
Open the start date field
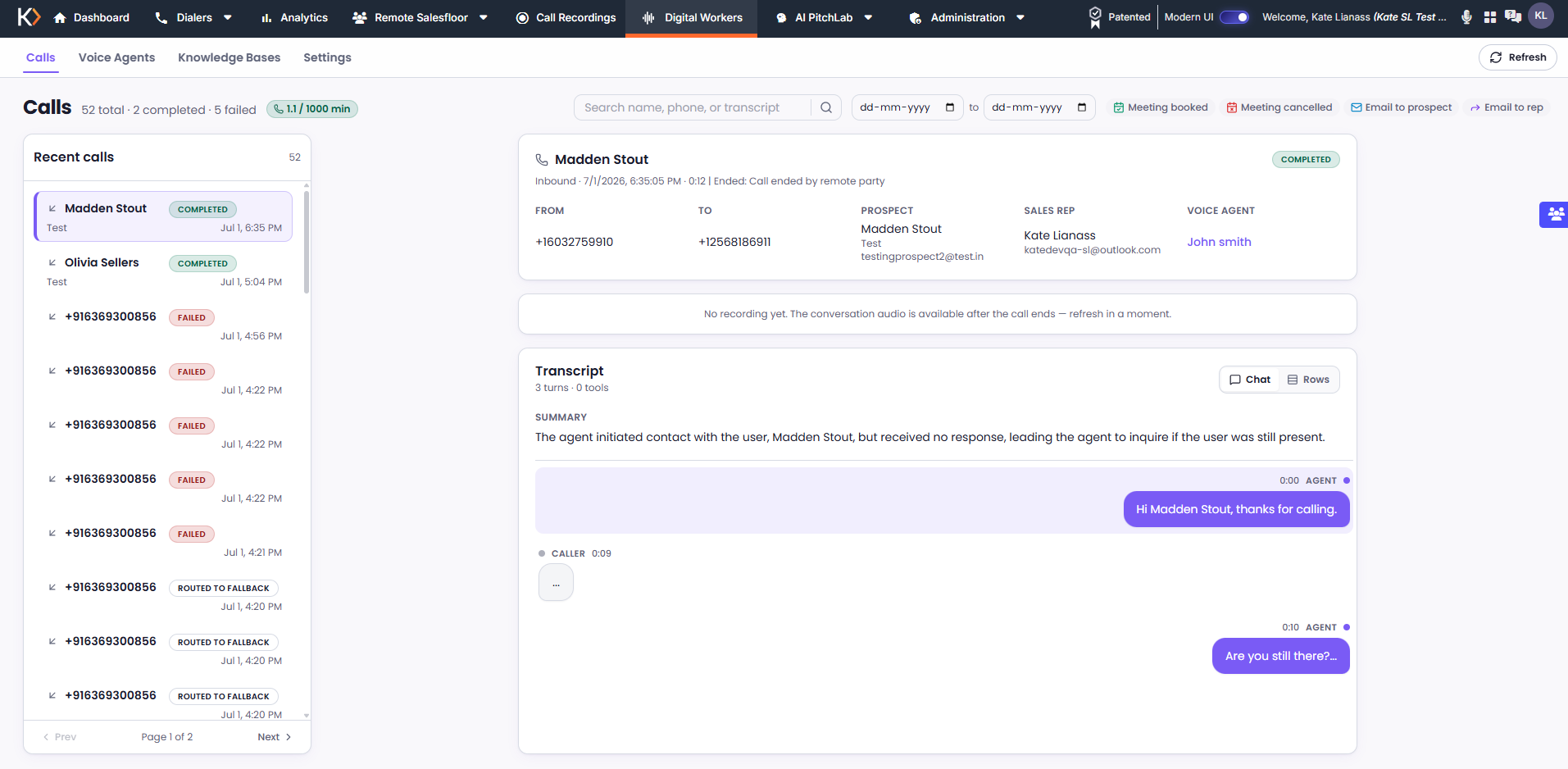(x=907, y=107)
